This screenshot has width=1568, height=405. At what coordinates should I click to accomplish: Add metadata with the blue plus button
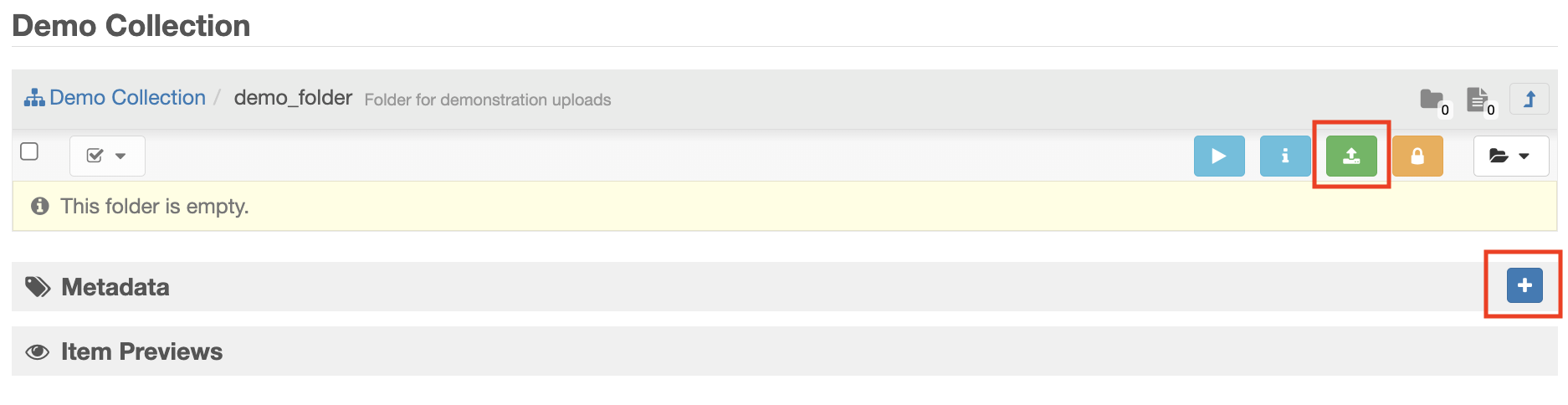(x=1524, y=285)
